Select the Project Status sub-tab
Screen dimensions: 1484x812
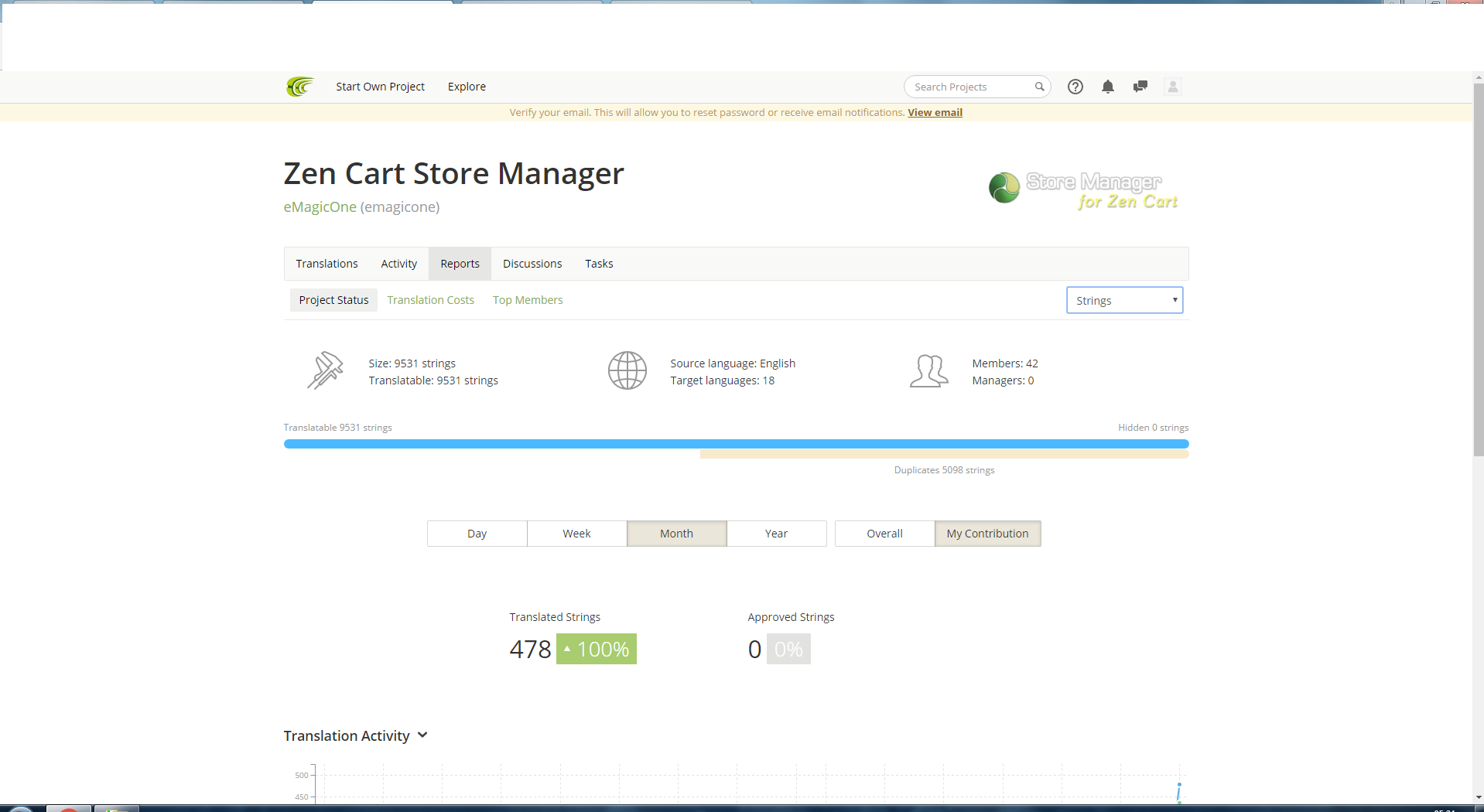point(333,300)
